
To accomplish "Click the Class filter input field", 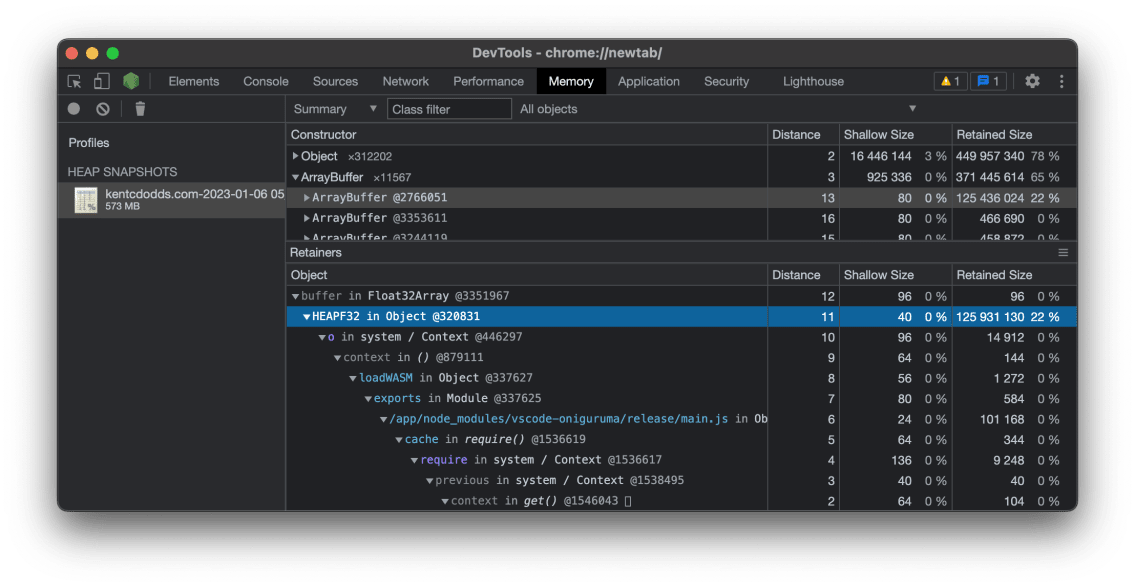I will point(449,108).
